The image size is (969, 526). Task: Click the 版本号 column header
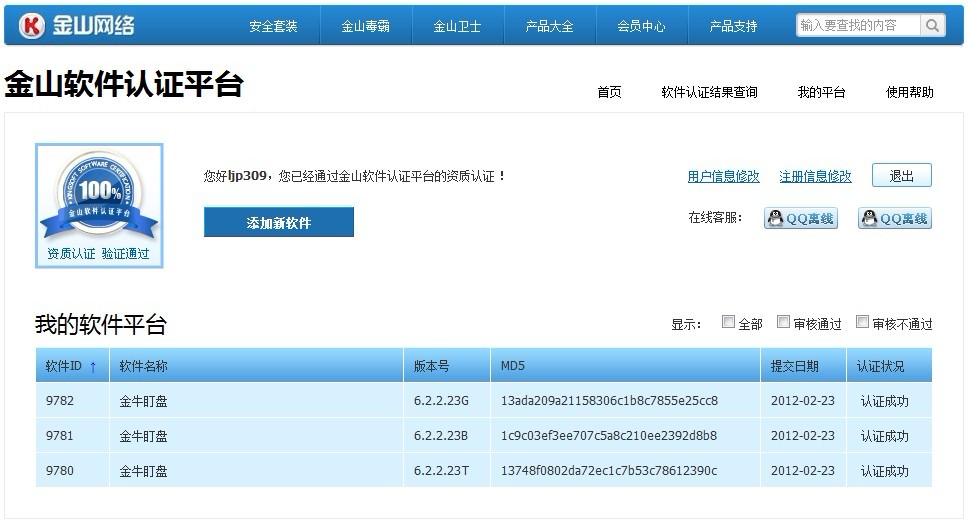tap(447, 365)
